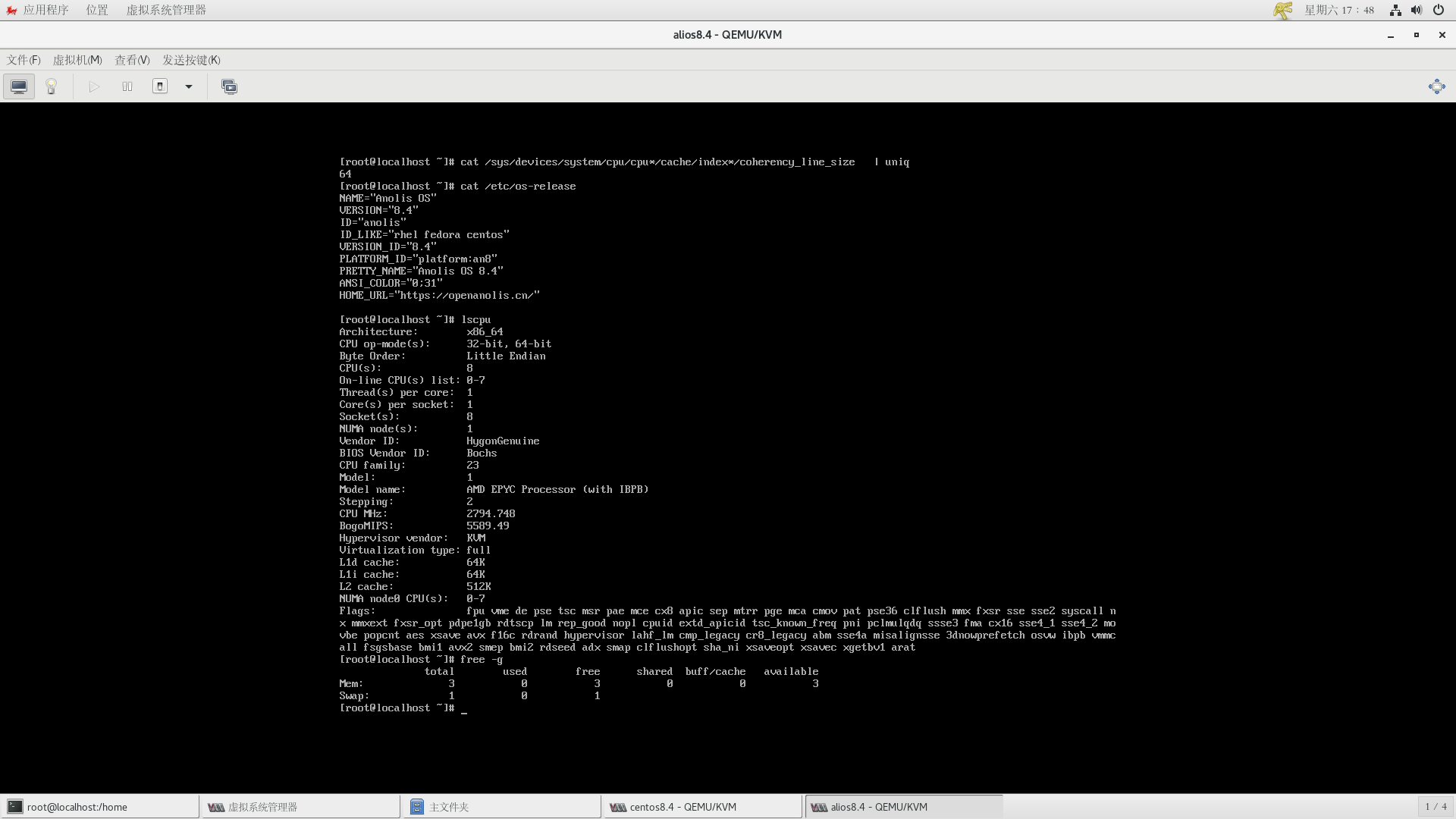Shut down the virtual machine
This screenshot has width=1456, height=819.
(160, 86)
